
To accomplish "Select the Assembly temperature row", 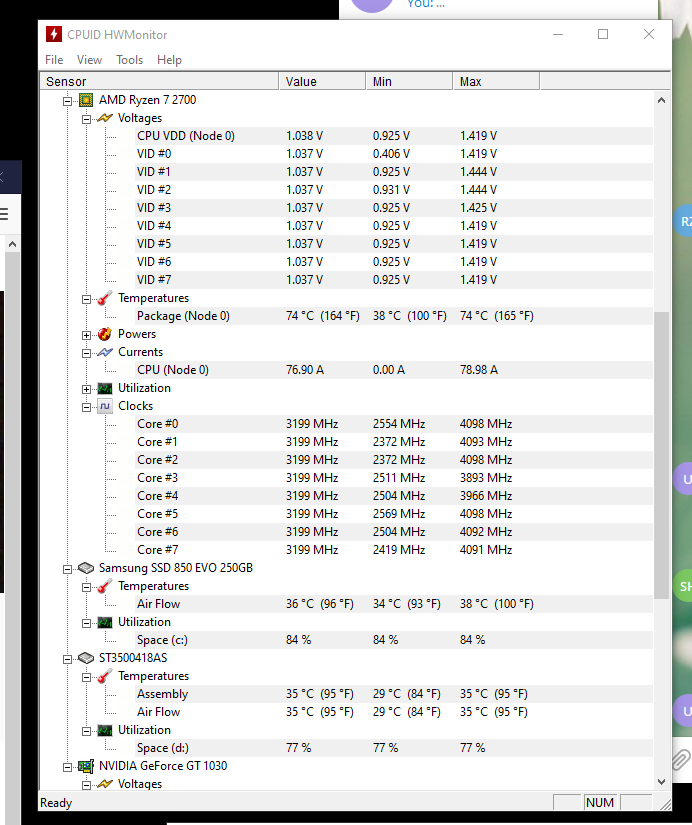I will coord(394,694).
